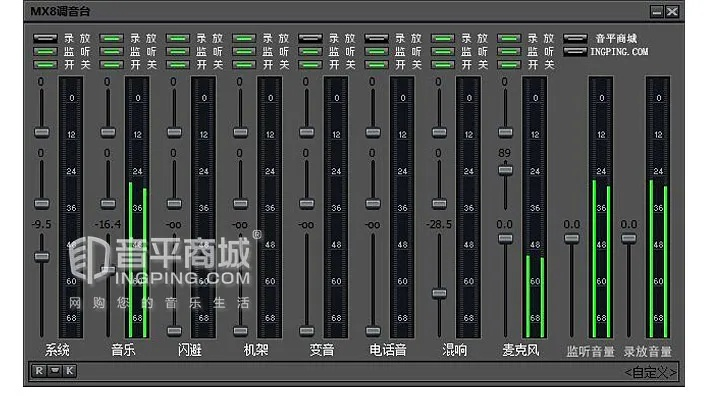The width and height of the screenshot is (710, 398).
Task: Toggle 监听 for the 系统 channel
Action: 45,52
